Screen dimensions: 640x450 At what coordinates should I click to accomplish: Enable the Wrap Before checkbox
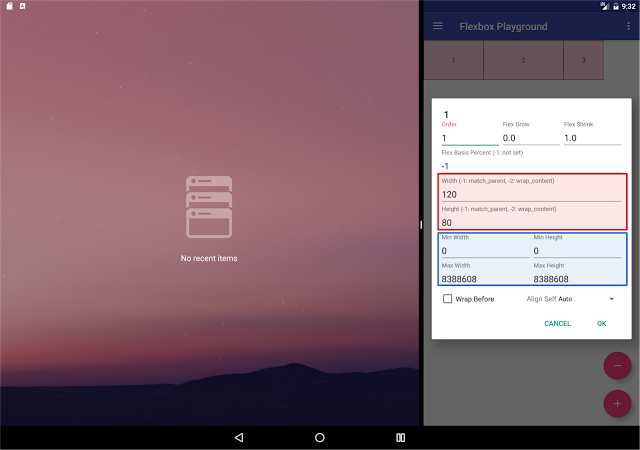447,298
